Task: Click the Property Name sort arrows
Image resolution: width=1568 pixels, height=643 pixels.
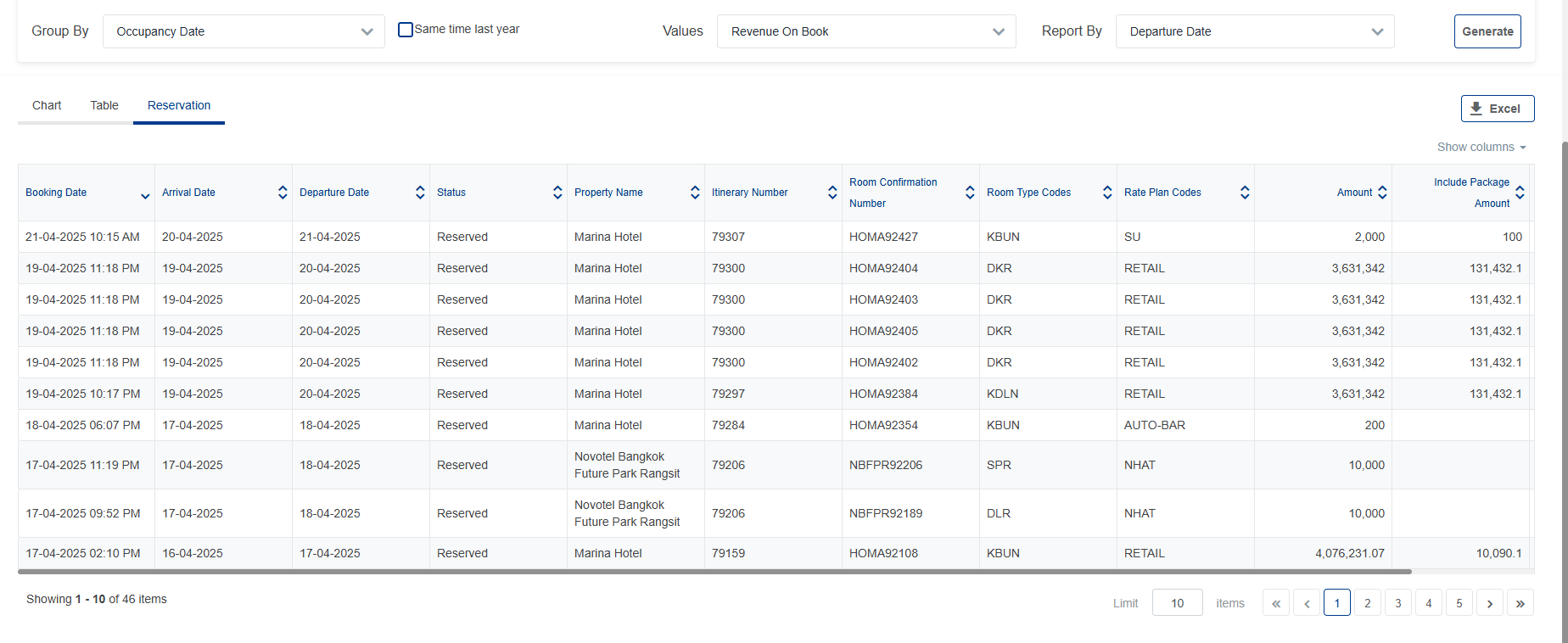Action: [695, 193]
